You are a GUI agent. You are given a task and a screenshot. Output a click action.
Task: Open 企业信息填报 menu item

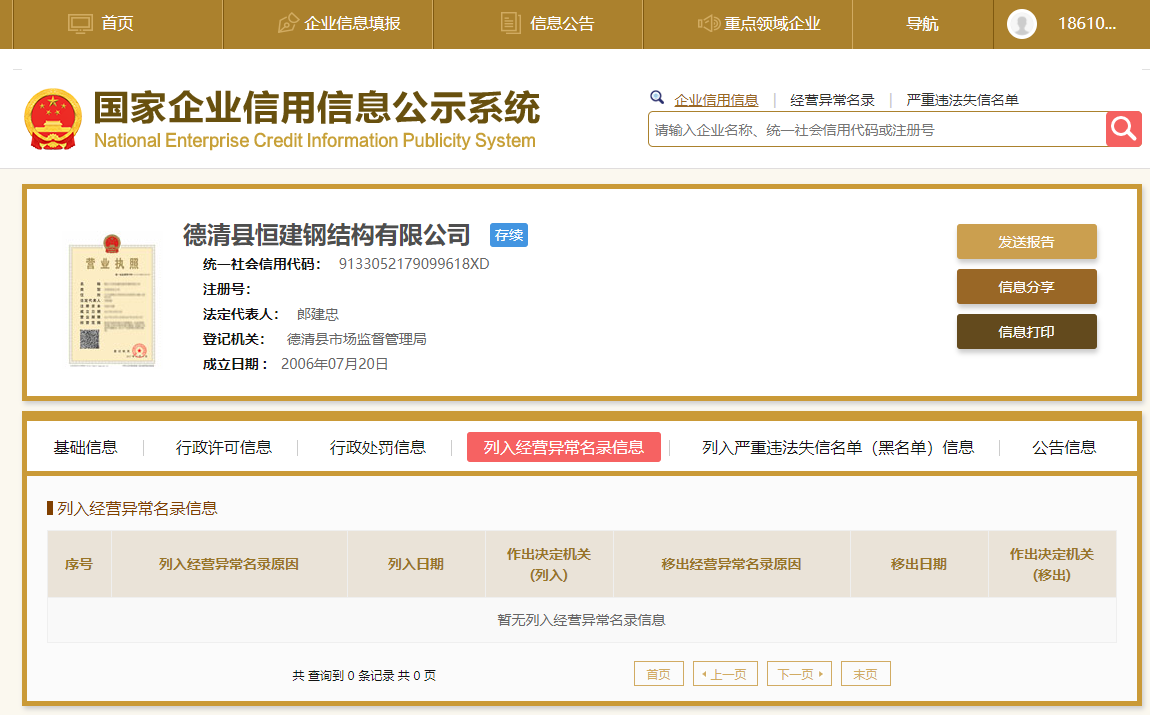[353, 23]
